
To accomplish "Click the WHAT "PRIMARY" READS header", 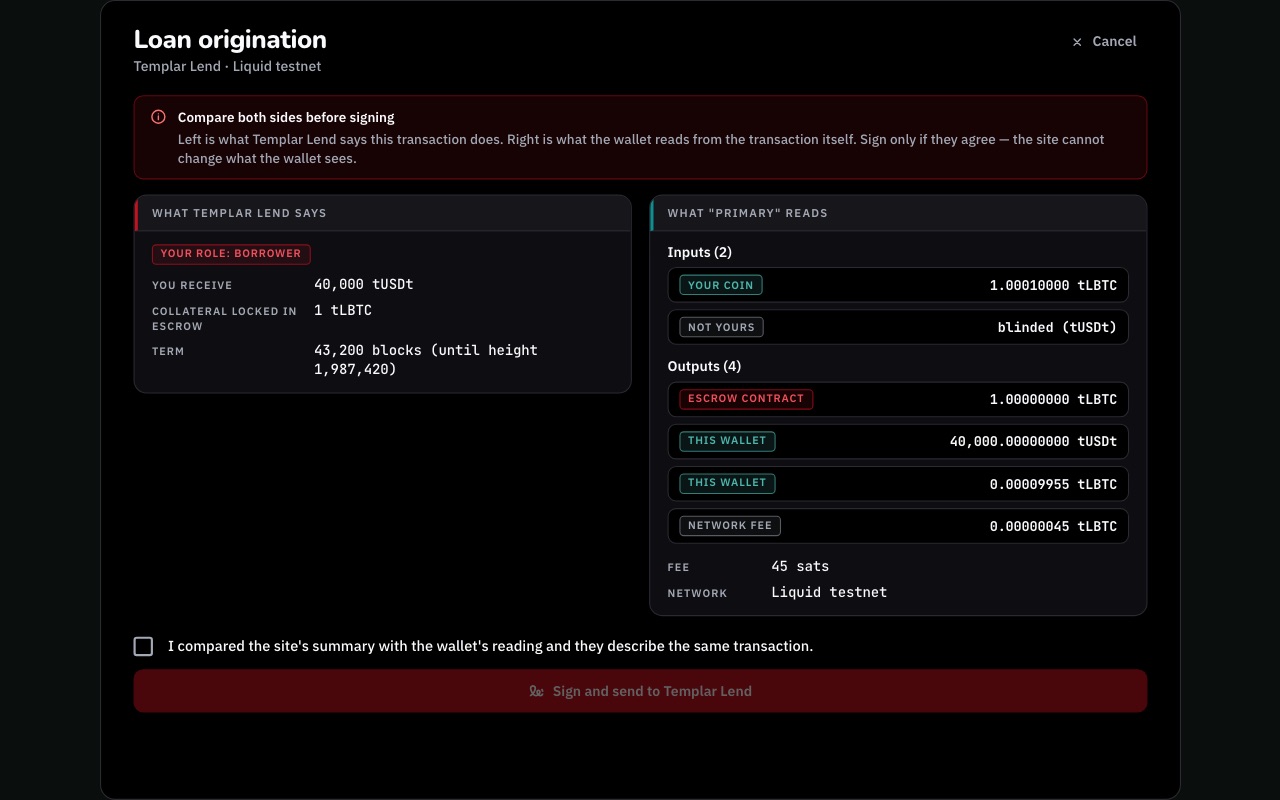I will point(748,213).
